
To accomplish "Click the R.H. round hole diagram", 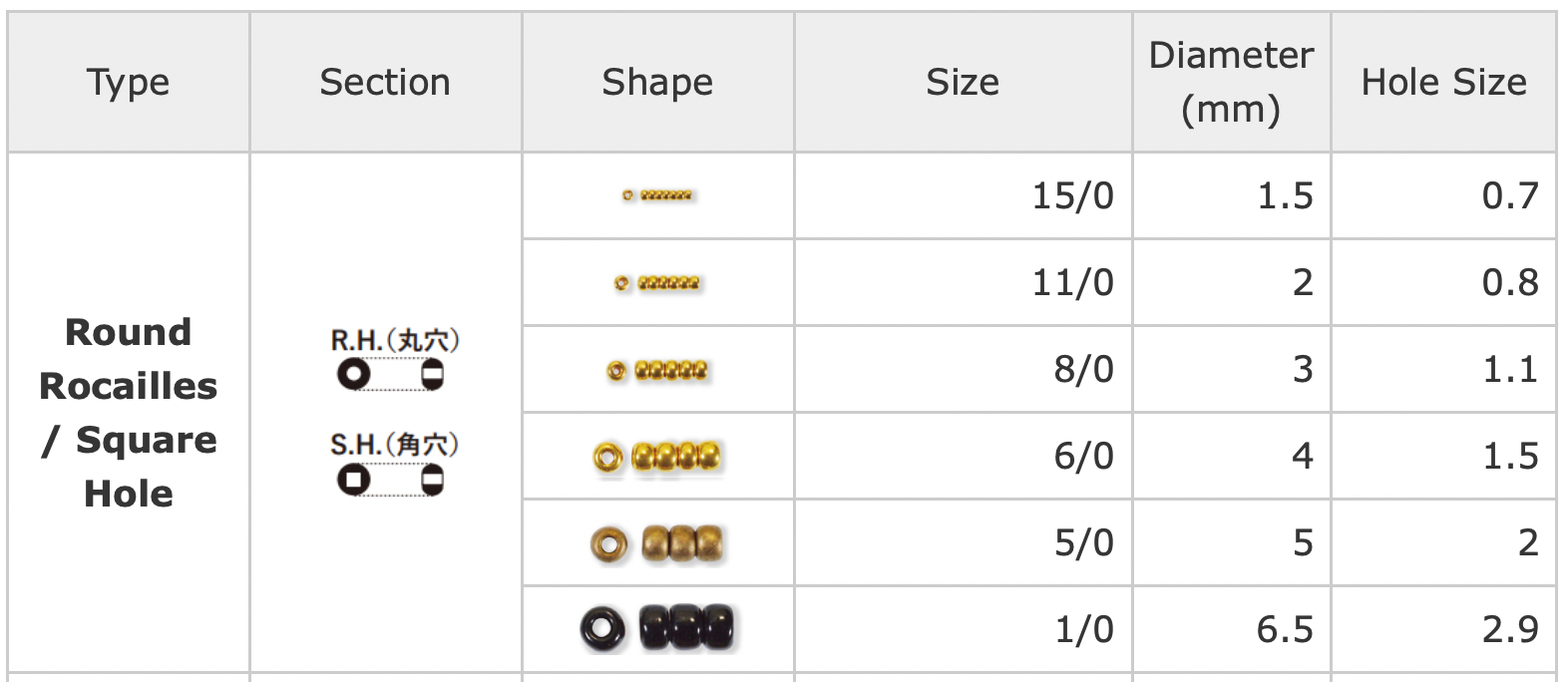I will click(x=394, y=360).
